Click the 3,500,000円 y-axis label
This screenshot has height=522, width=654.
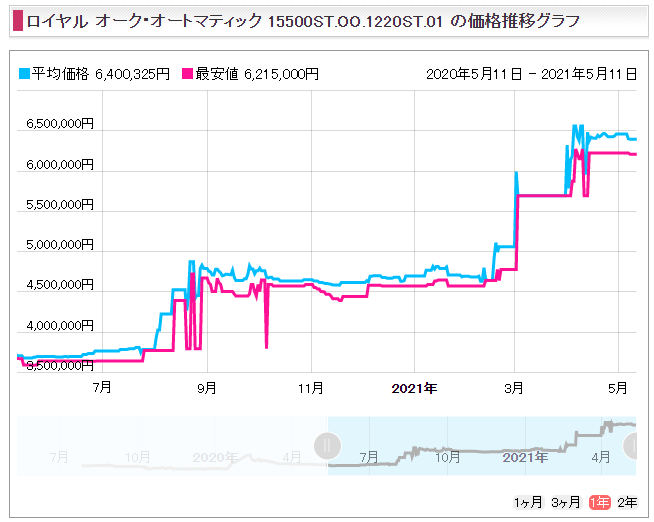pos(60,366)
